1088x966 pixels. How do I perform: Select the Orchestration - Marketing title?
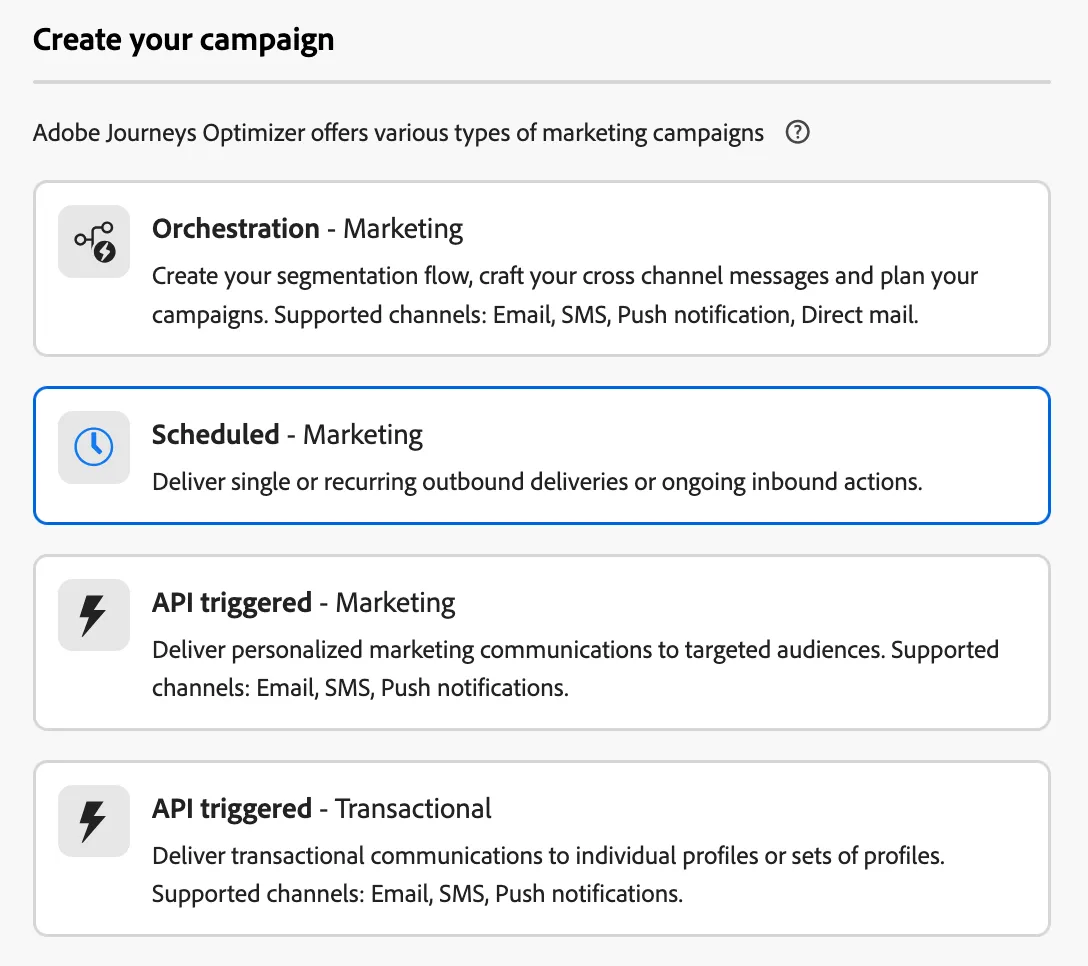pos(307,229)
